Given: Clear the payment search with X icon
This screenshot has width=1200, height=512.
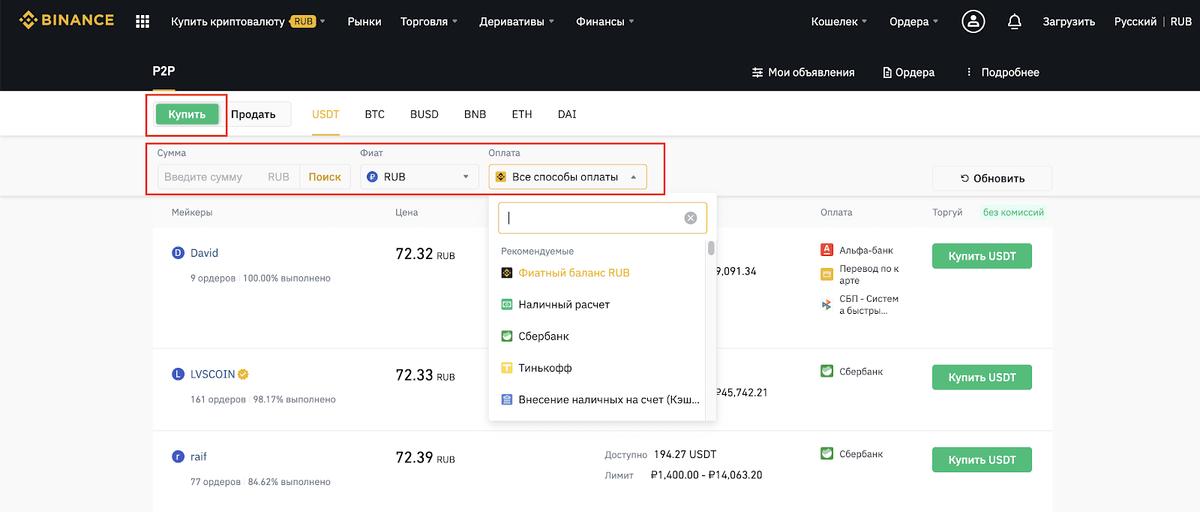Looking at the screenshot, I should tap(690, 218).
